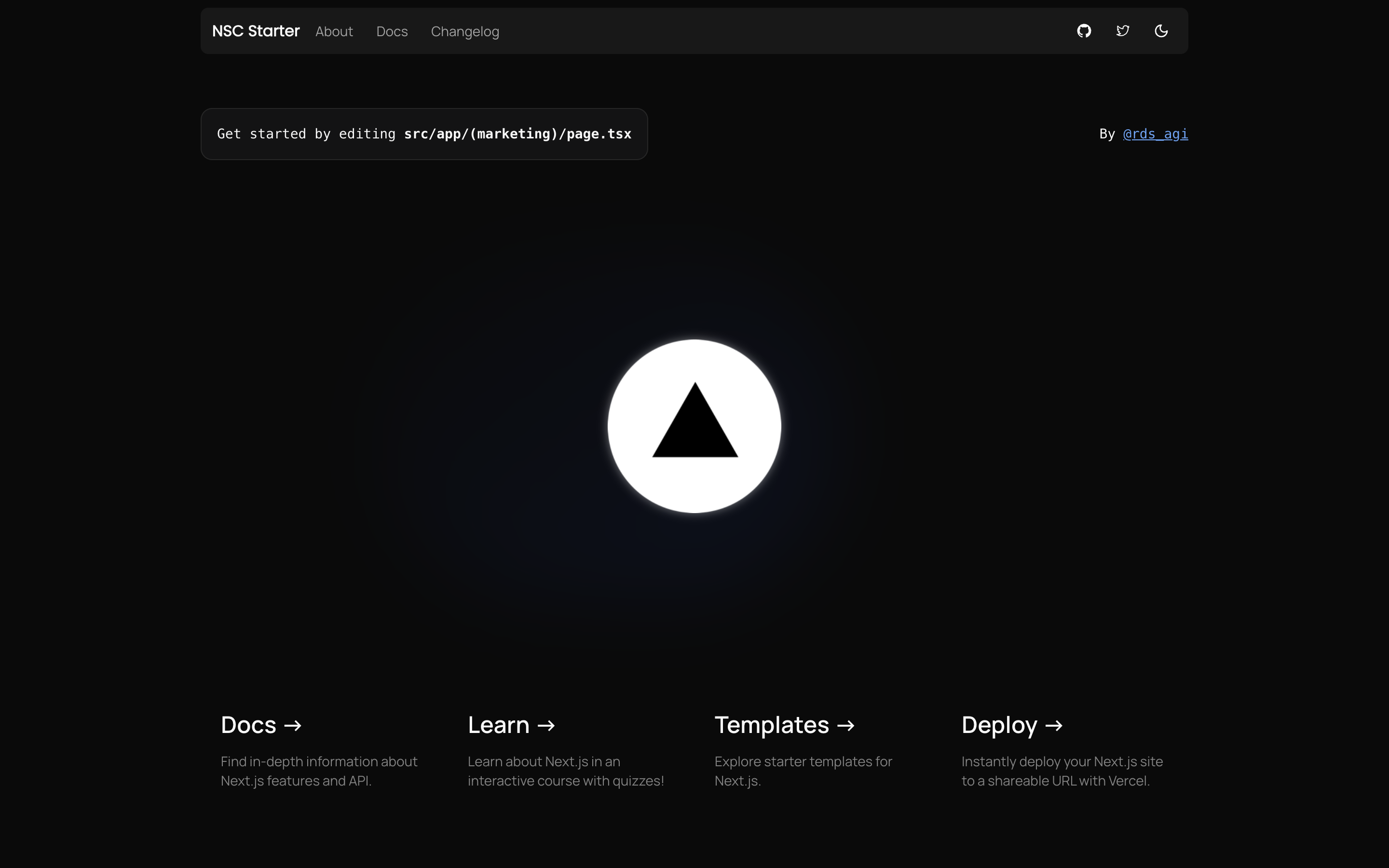This screenshot has height=868, width=1389.
Task: Click the arrow beside Templates heading
Action: point(845,726)
